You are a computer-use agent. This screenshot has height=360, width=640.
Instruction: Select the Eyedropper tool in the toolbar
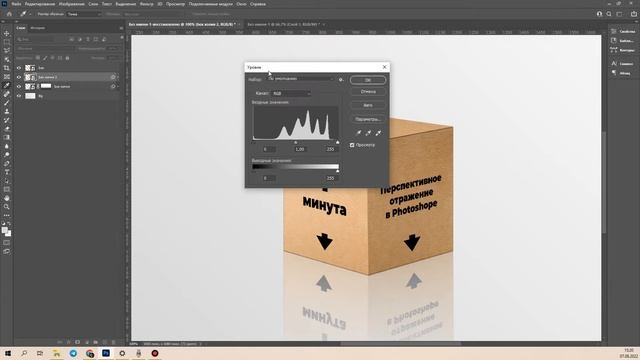coord(7,85)
